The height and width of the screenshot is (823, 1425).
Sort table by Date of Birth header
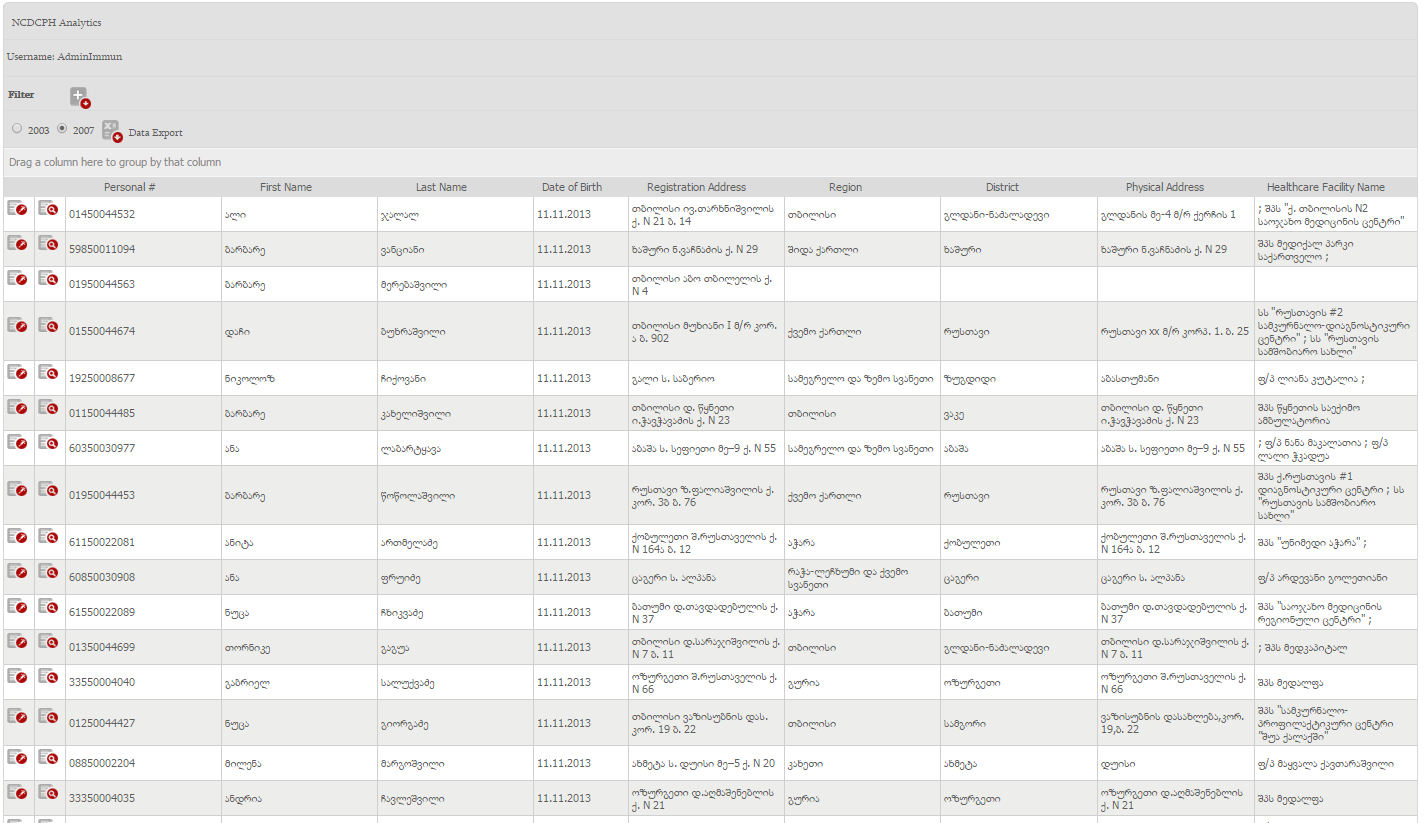coord(572,187)
